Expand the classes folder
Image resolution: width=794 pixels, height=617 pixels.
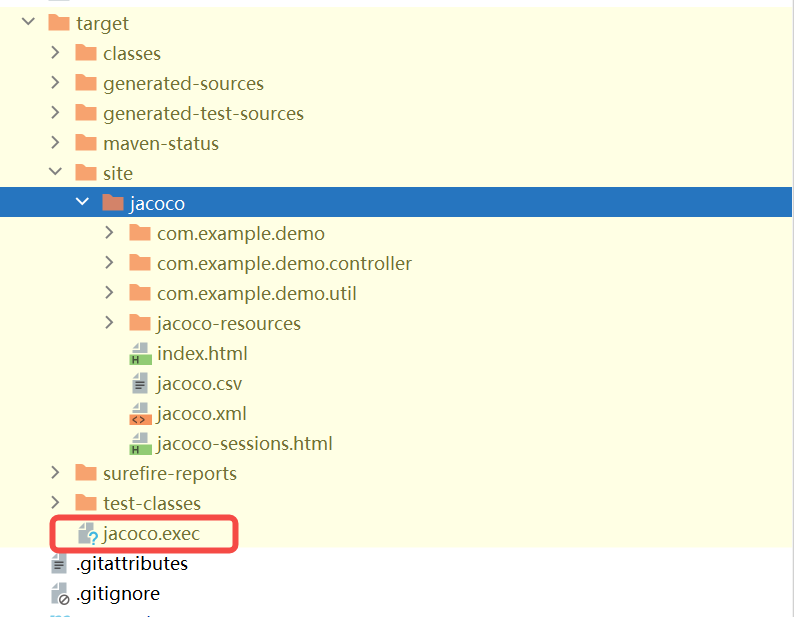point(55,53)
